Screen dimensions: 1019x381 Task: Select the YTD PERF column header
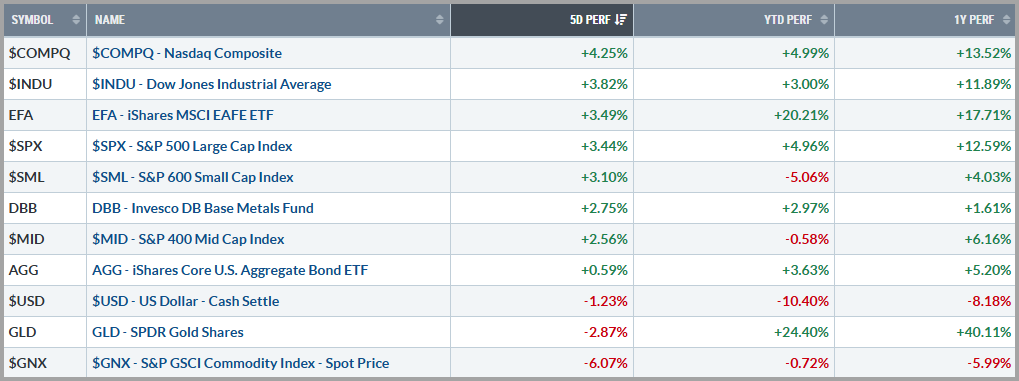(x=734, y=20)
